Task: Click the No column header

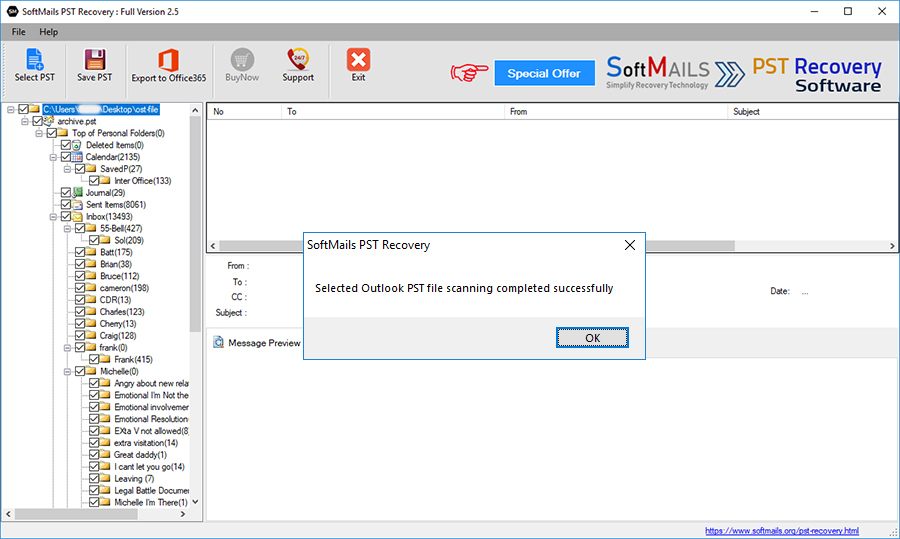Action: pyautogui.click(x=244, y=111)
